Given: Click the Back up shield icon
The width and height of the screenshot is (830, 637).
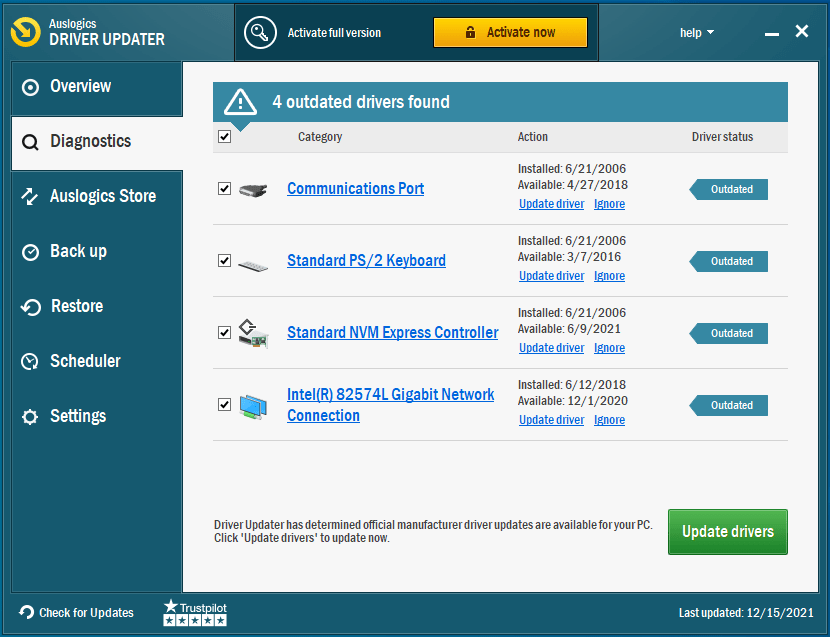Looking at the screenshot, I should coord(29,251).
